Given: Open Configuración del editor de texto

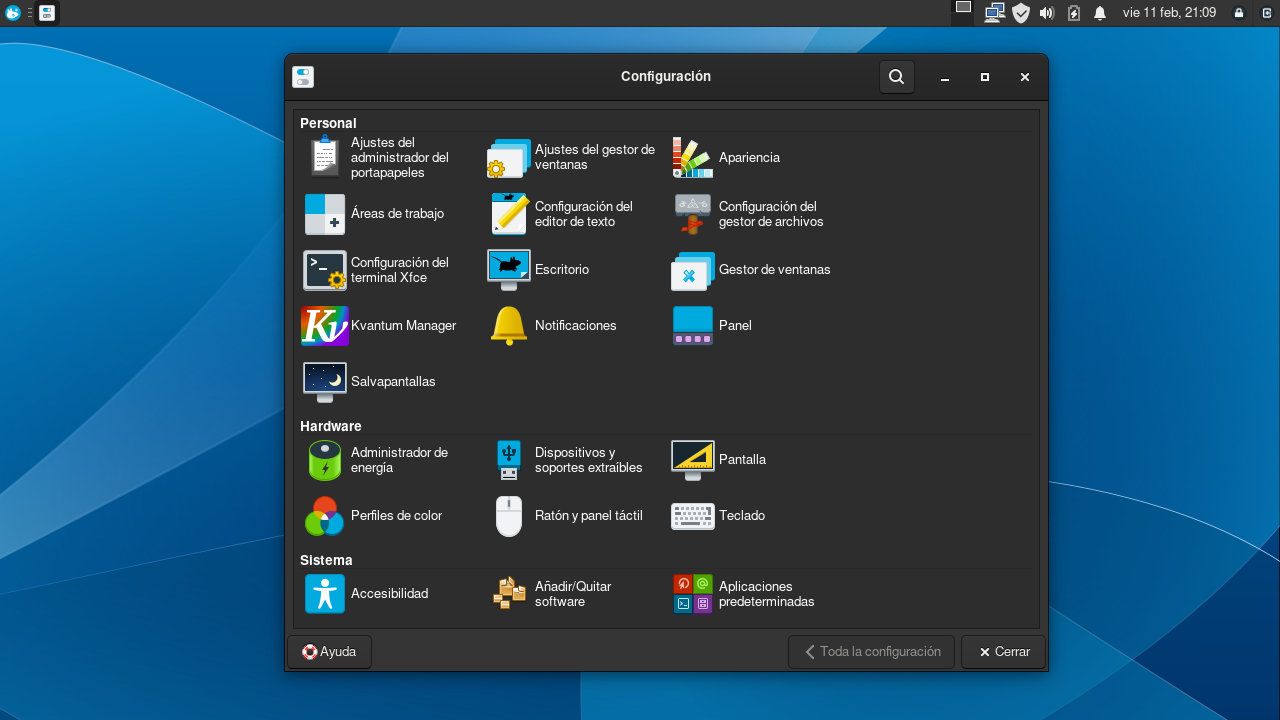Looking at the screenshot, I should (x=562, y=213).
